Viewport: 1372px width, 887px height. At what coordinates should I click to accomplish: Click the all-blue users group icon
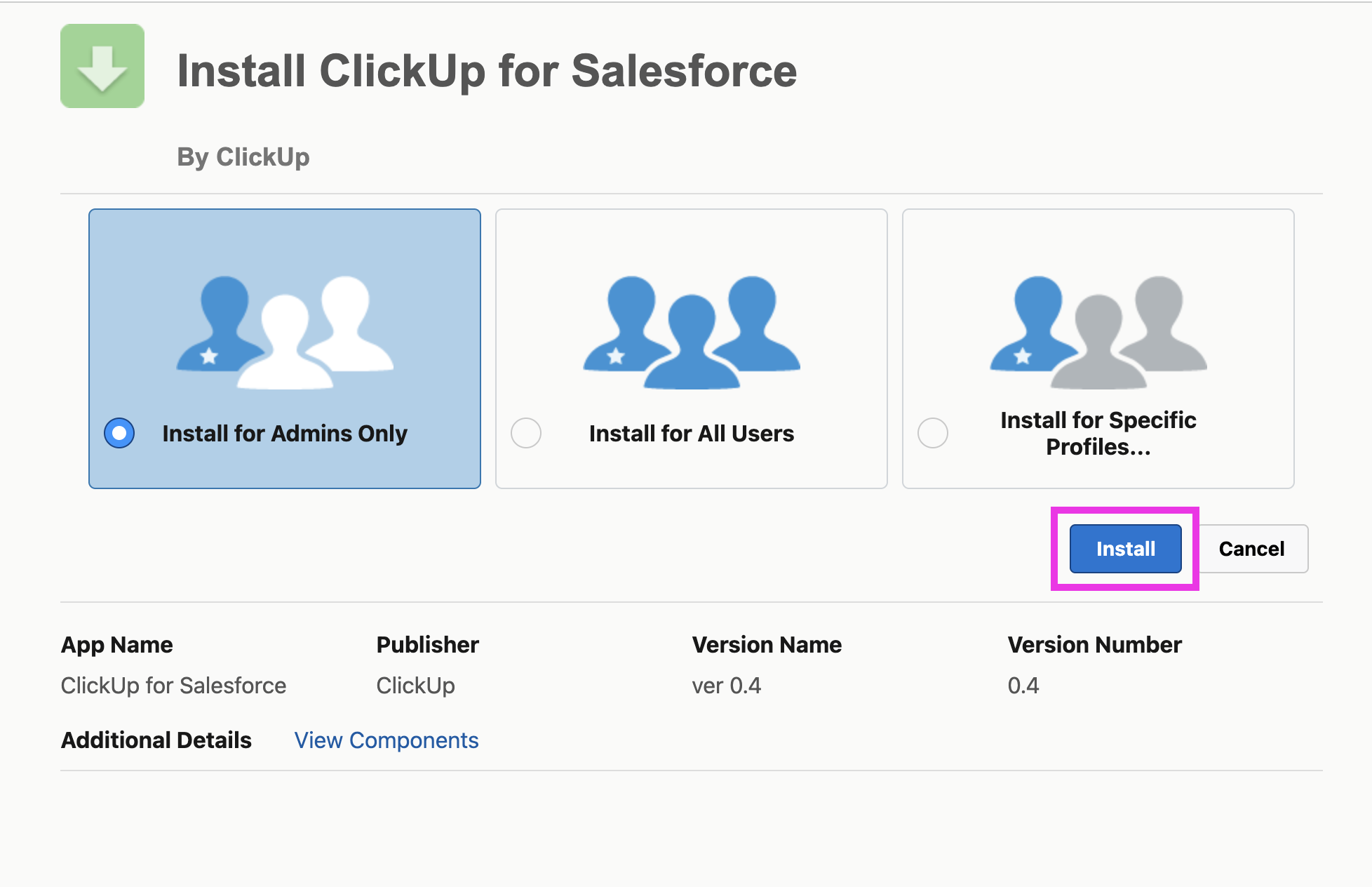click(x=692, y=332)
